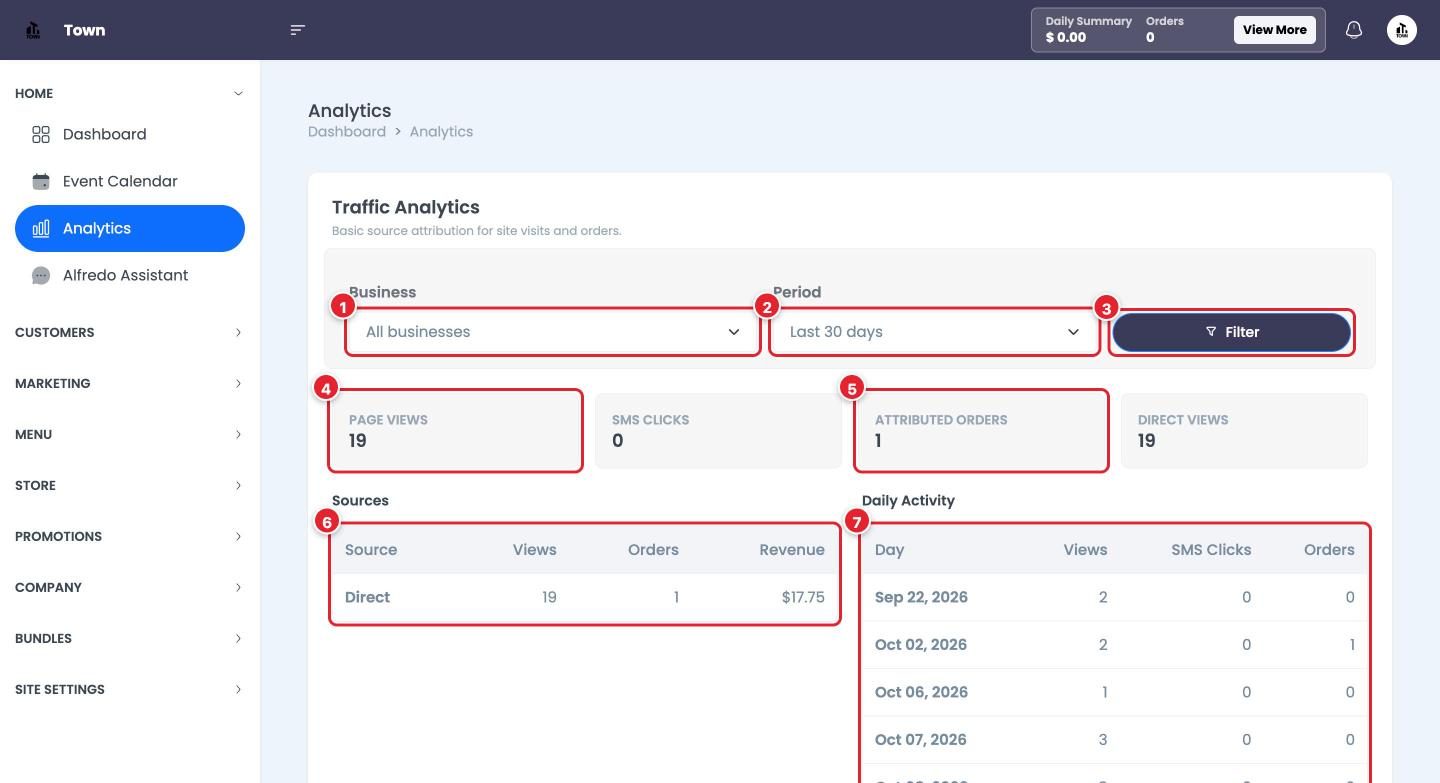Image resolution: width=1440 pixels, height=783 pixels.
Task: Open Dashboard from sidebar
Action: (130, 134)
